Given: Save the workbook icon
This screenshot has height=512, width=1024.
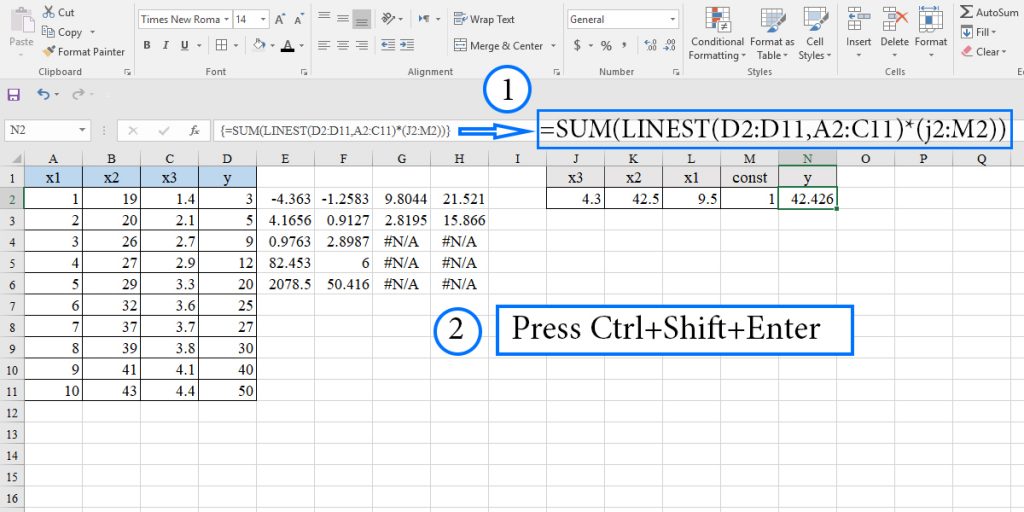Looking at the screenshot, I should (x=14, y=95).
